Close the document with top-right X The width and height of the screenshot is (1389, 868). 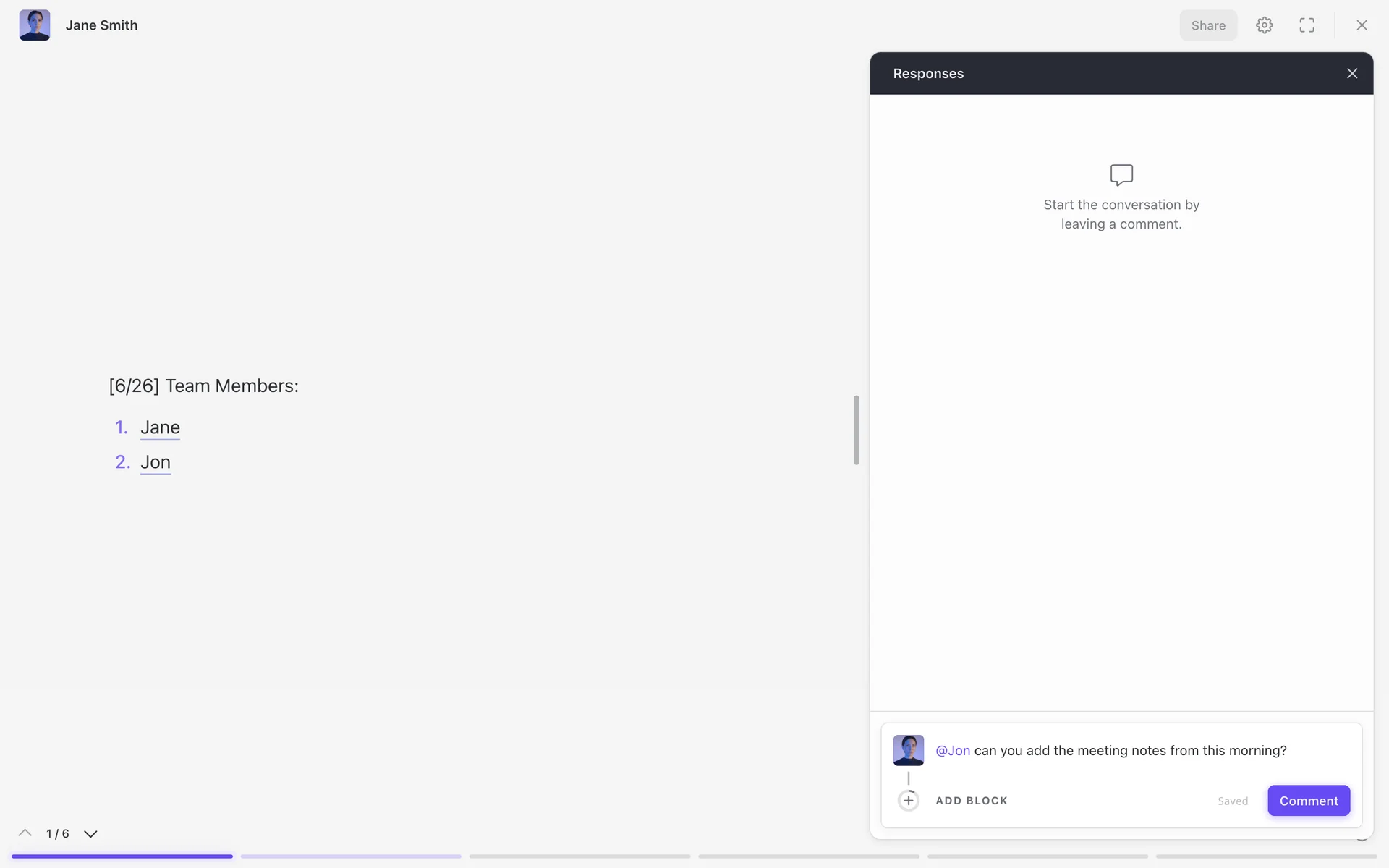point(1361,25)
